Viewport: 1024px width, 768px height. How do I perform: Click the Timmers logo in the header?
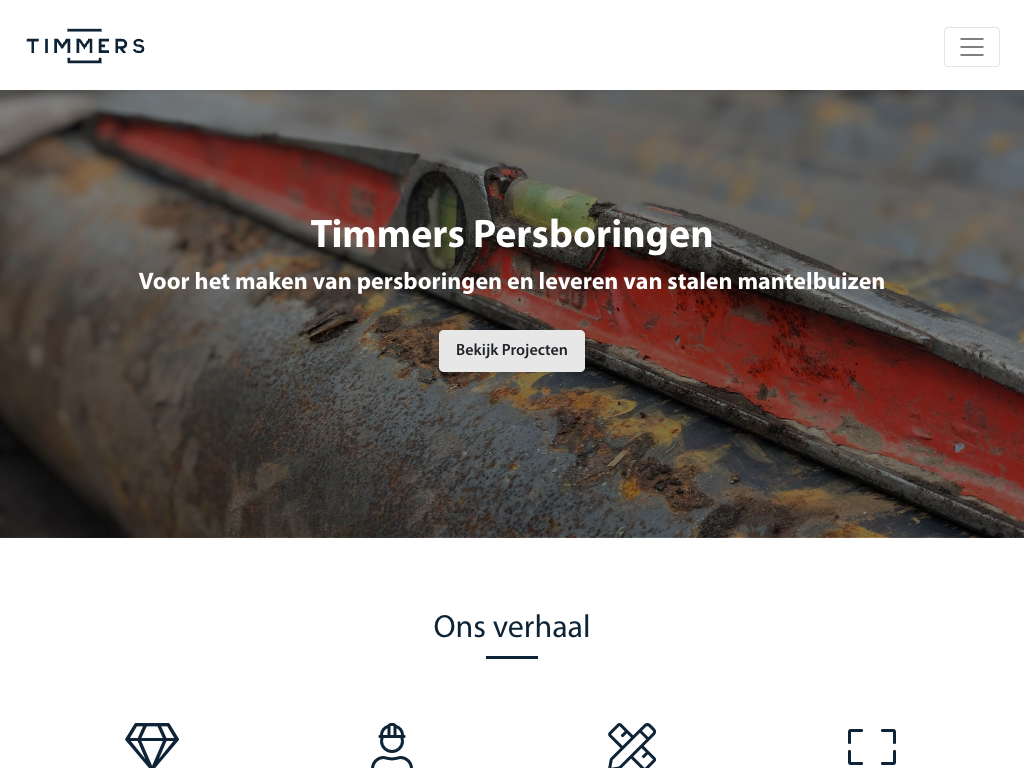86,46
